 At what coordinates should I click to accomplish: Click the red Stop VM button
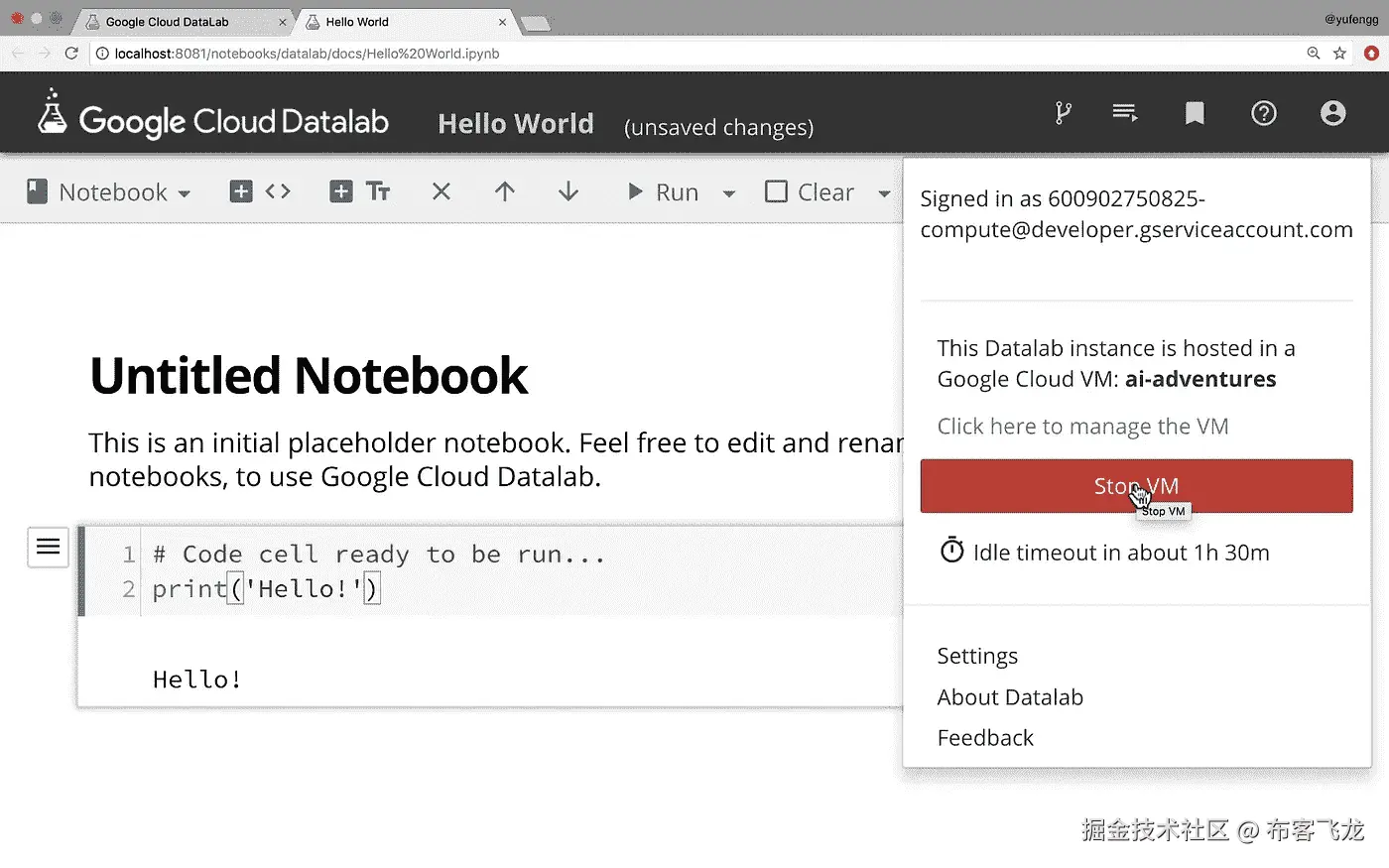[x=1136, y=486]
